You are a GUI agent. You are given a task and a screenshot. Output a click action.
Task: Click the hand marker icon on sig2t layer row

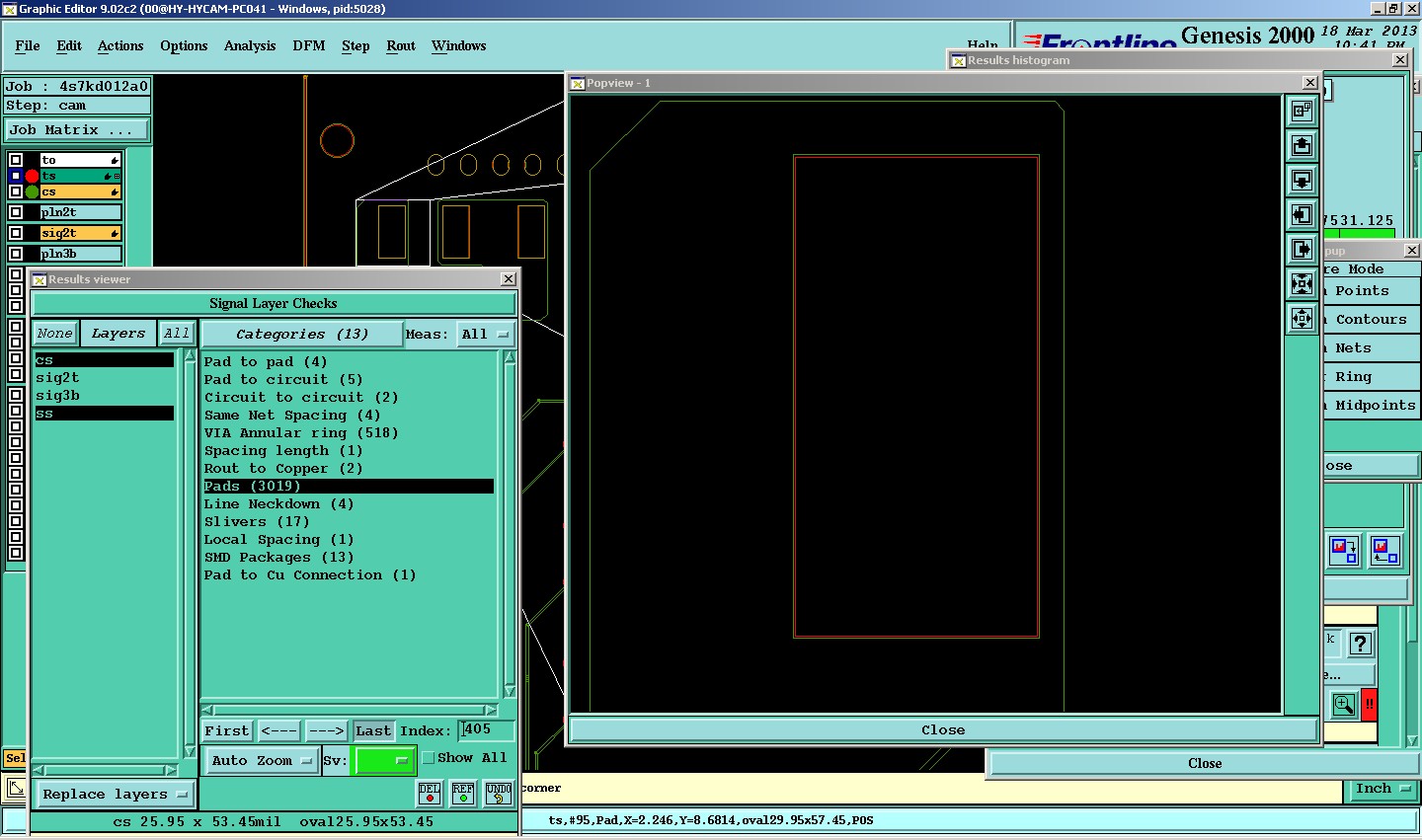[x=115, y=234]
